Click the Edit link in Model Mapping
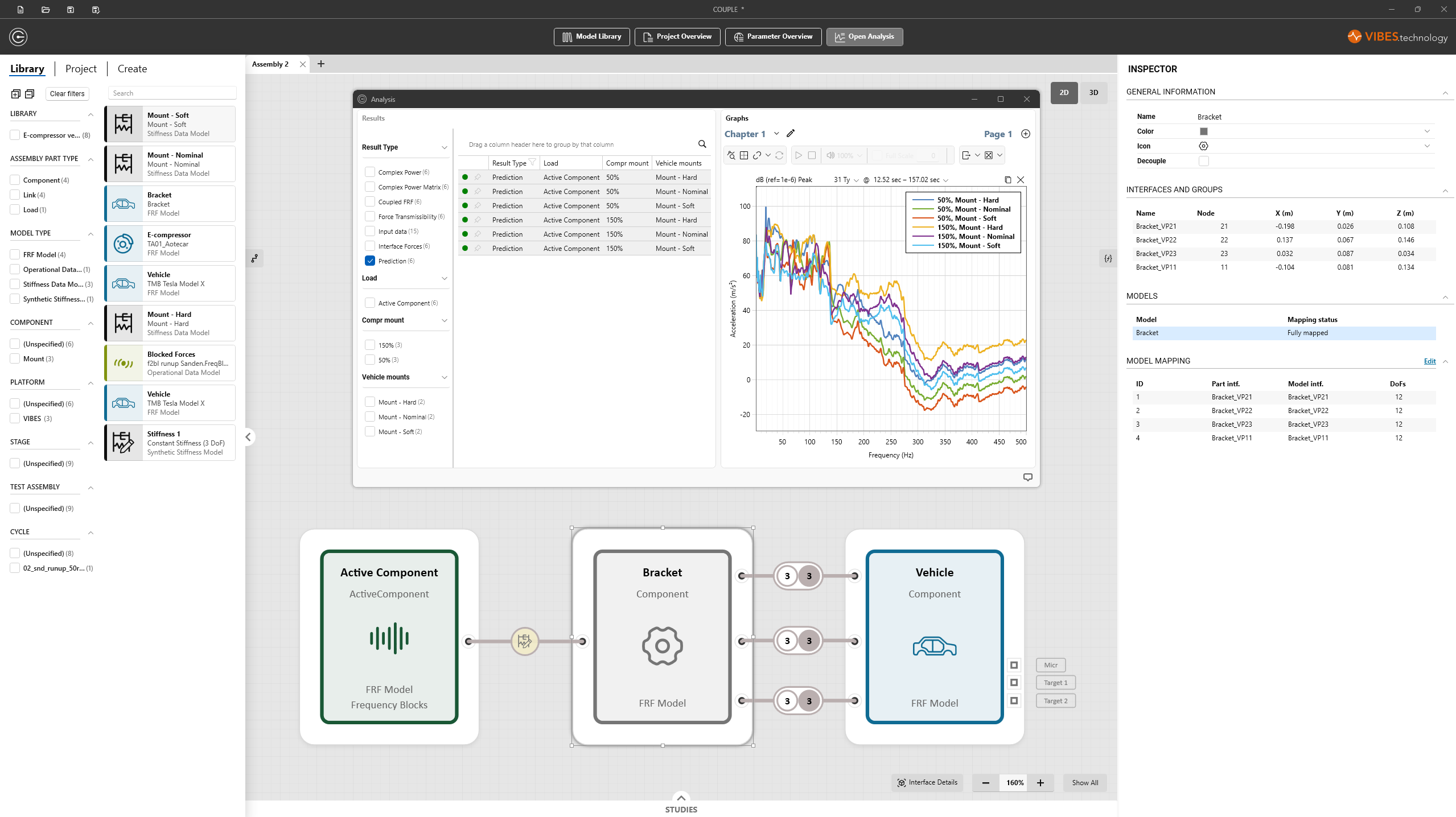The height and width of the screenshot is (817, 1456). 1429,361
